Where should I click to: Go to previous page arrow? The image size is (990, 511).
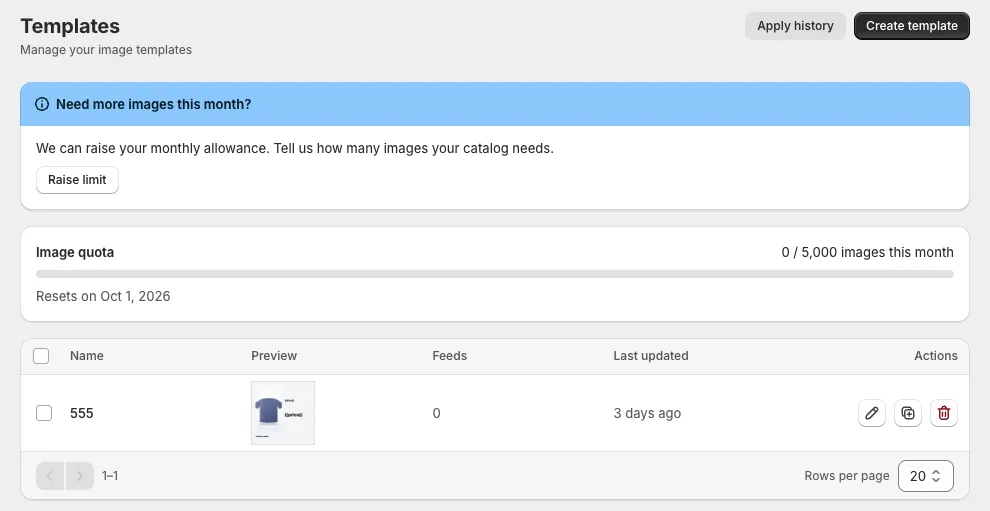coord(50,476)
